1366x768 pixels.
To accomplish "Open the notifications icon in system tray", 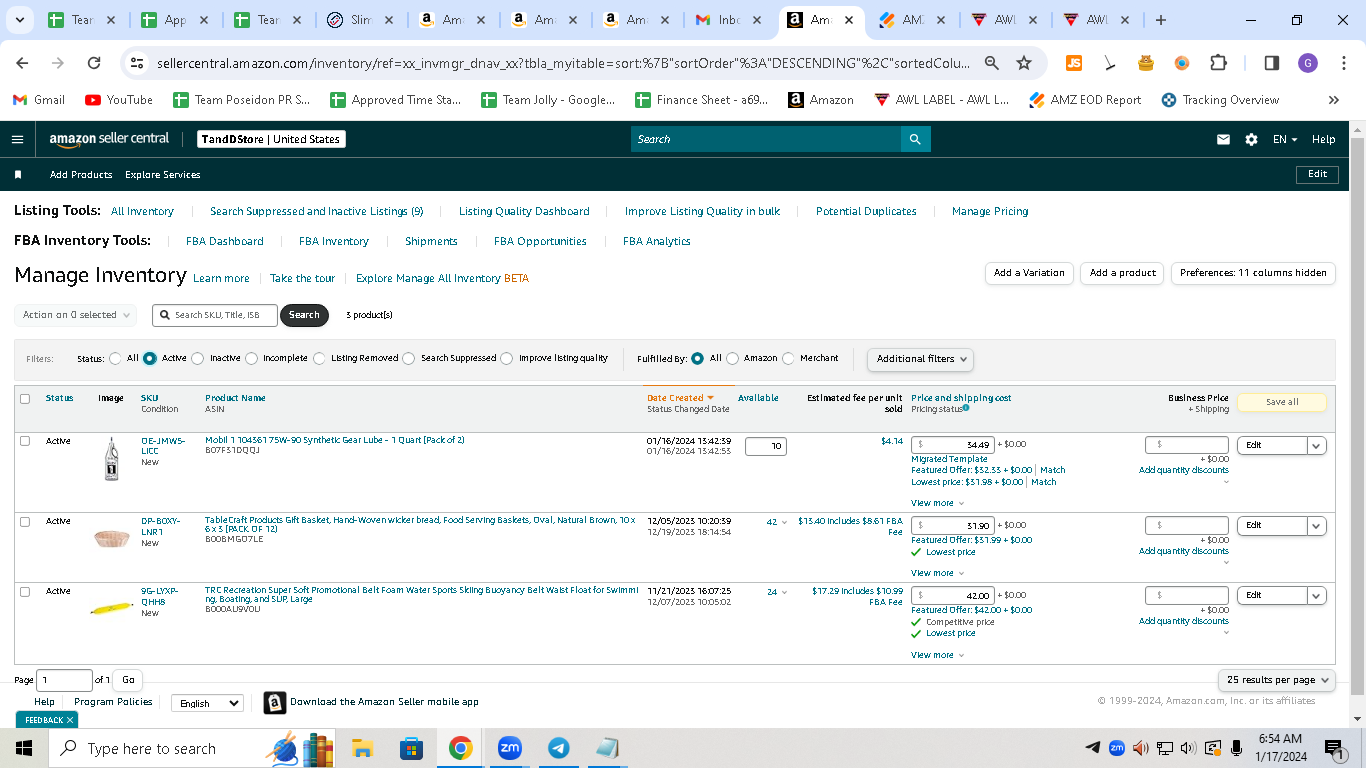I will coord(1334,748).
